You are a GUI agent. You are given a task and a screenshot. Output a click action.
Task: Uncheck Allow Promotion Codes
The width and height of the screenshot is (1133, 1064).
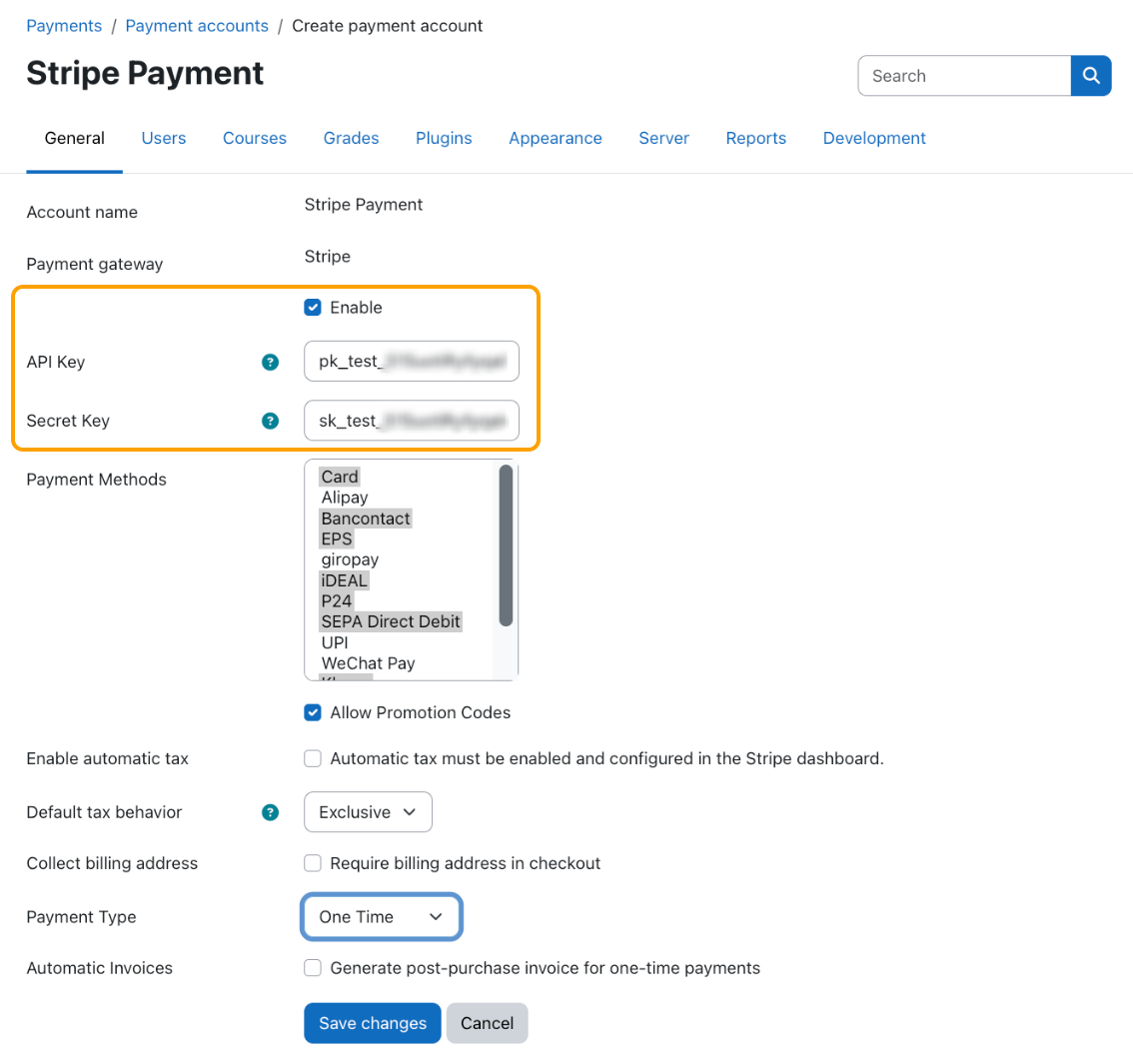[x=313, y=712]
